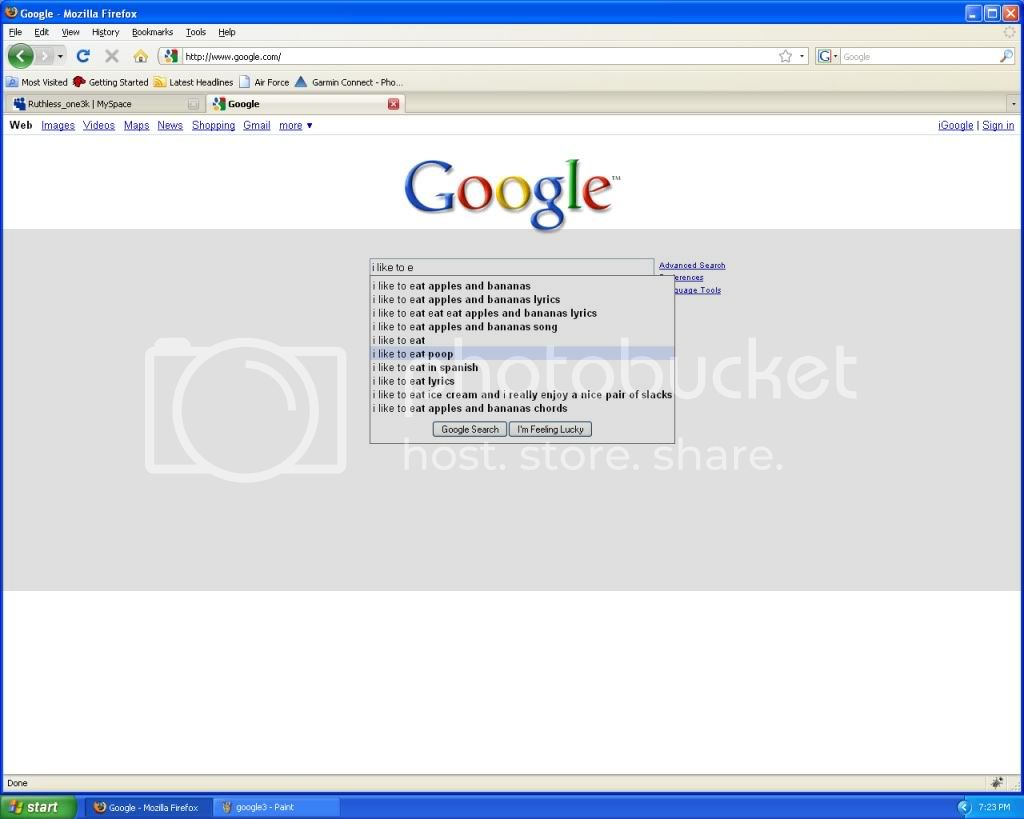
Task: Click the Firefox logo in the title bar
Action: click(10, 12)
